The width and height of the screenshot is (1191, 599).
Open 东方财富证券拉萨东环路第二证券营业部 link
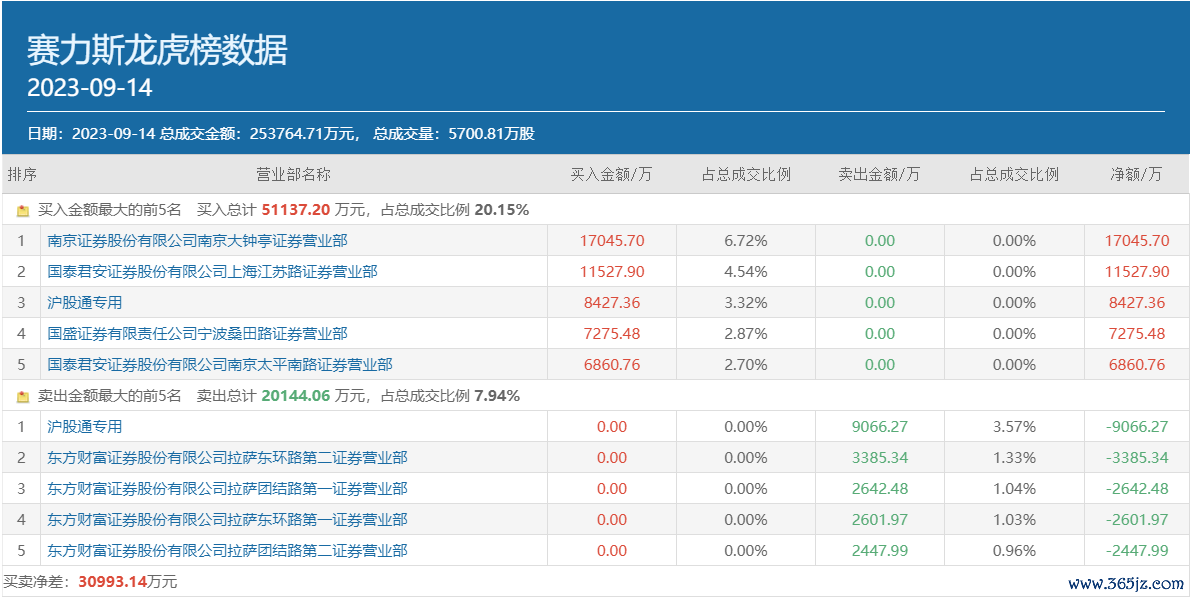227,458
